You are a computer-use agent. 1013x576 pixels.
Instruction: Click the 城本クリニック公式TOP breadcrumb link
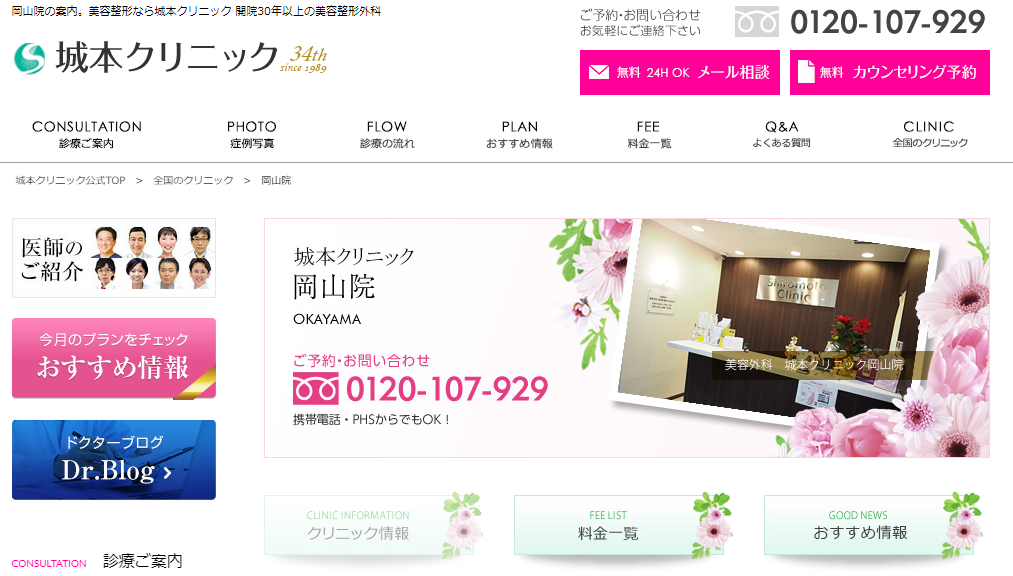pos(70,180)
